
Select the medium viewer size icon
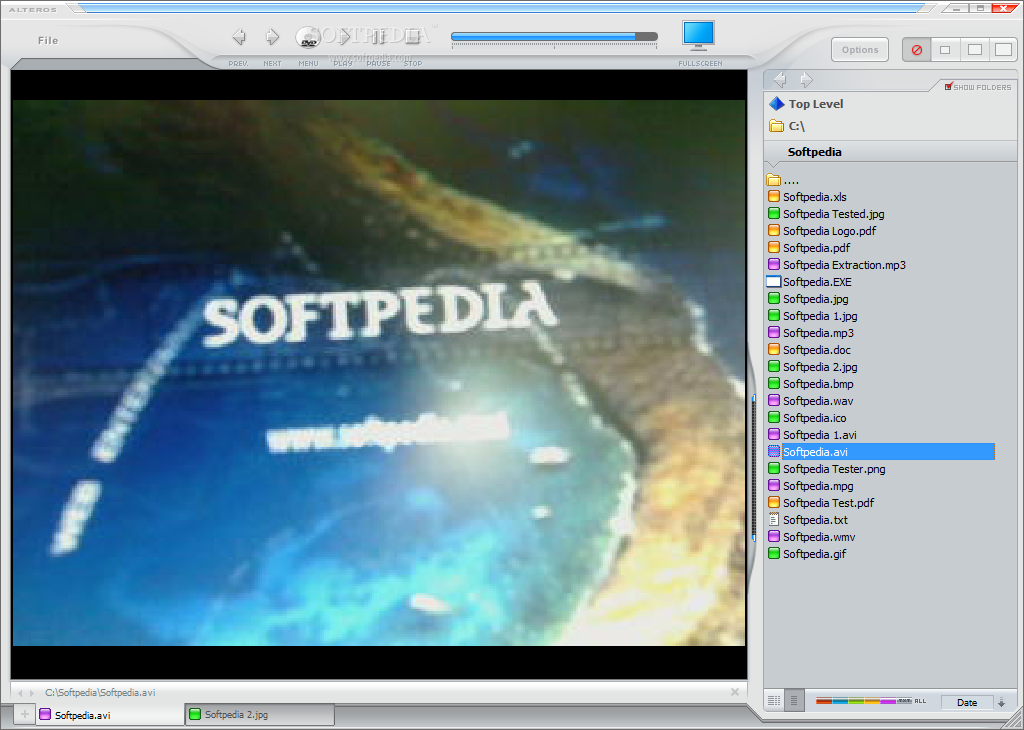[x=974, y=50]
